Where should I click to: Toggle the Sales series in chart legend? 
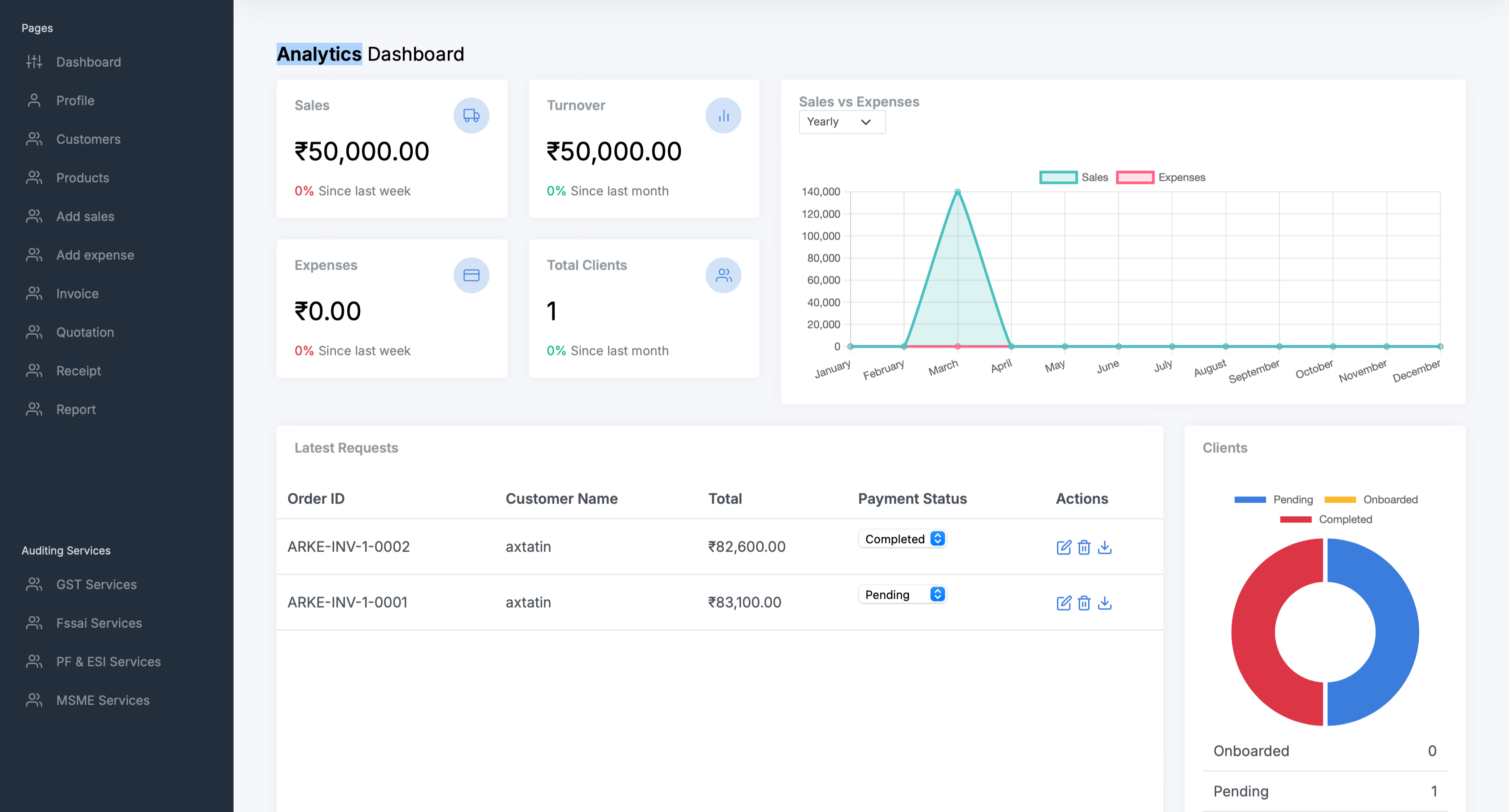tap(1074, 177)
